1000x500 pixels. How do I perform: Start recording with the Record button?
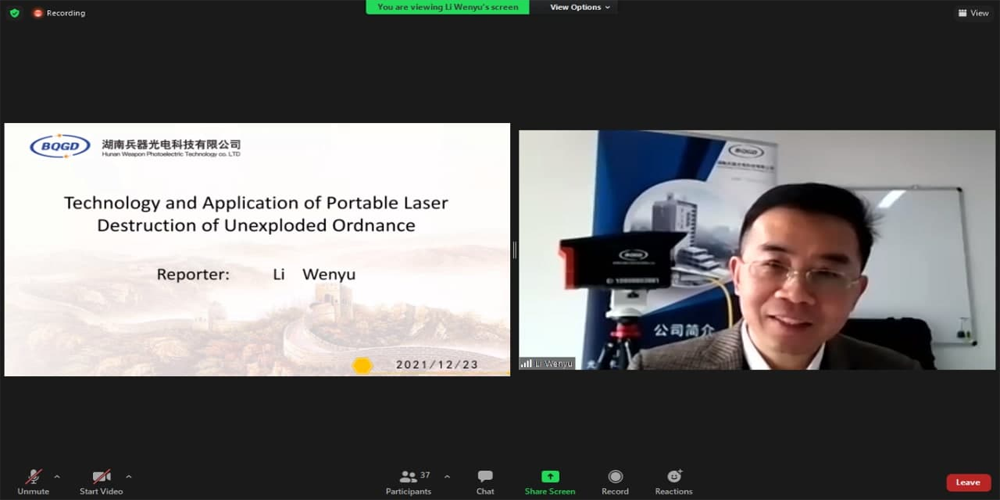[615, 481]
